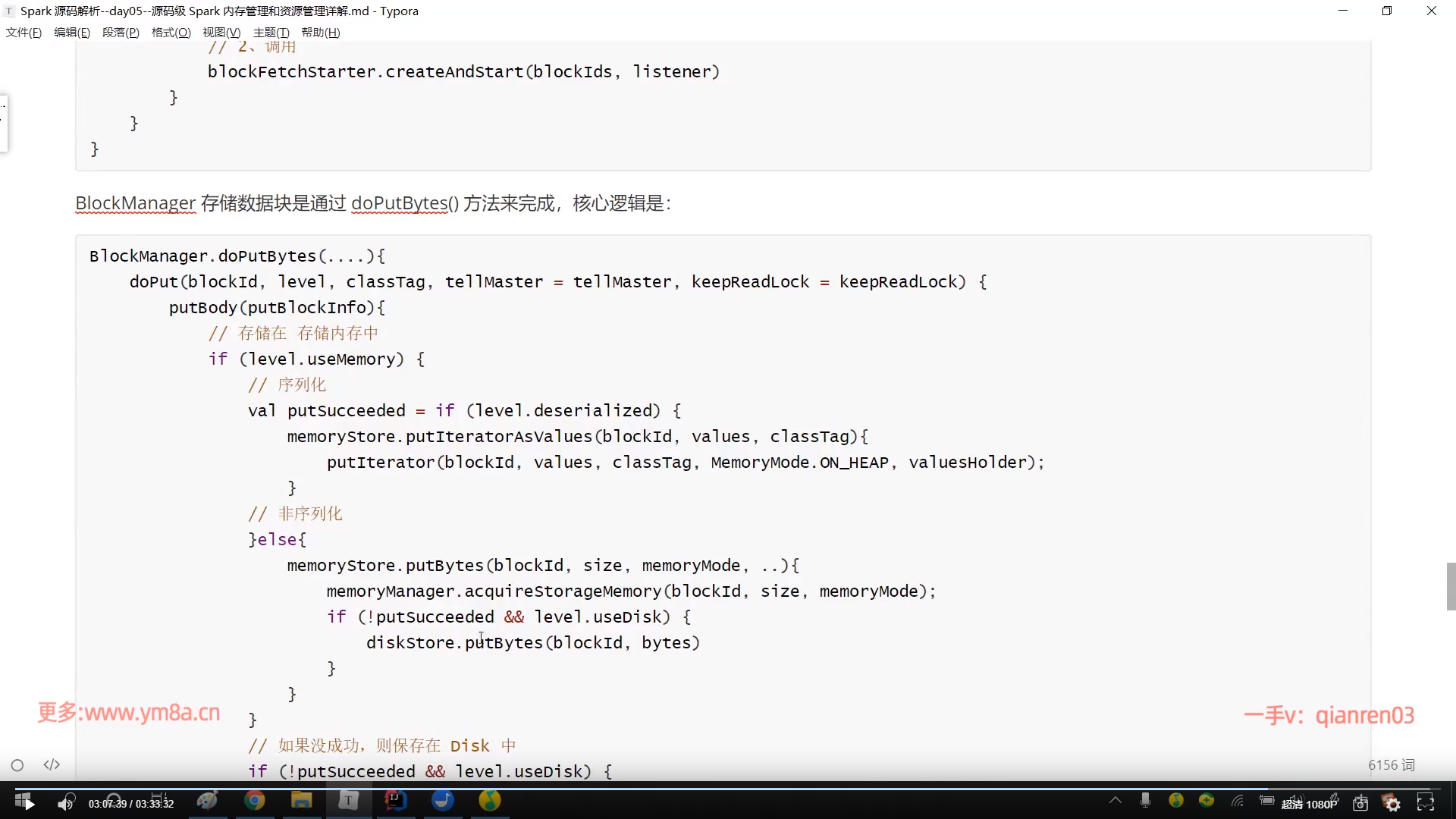This screenshot has width=1456, height=819.
Task: Click the vertical scrollbar thumb
Action: (1451, 586)
